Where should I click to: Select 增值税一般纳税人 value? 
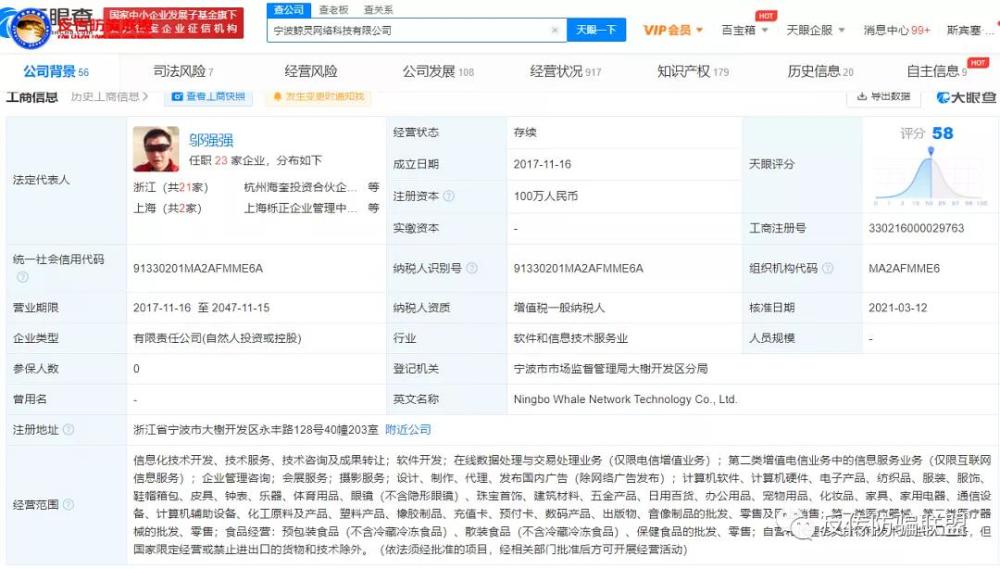[559, 307]
